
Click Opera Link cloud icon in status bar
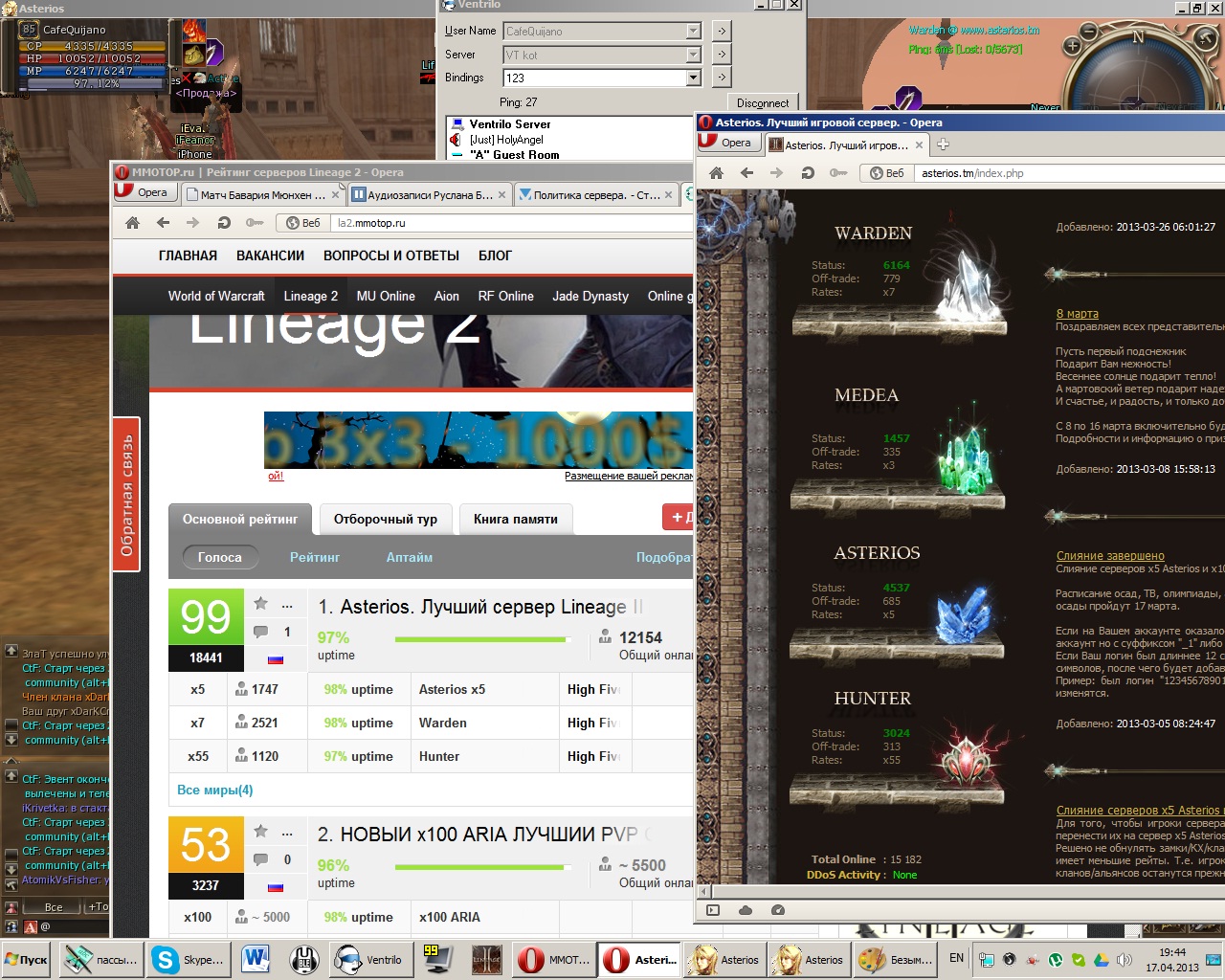[746, 910]
